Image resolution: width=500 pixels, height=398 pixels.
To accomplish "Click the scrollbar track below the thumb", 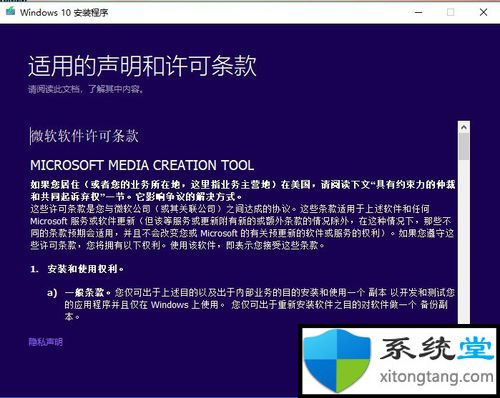I will click(x=464, y=240).
